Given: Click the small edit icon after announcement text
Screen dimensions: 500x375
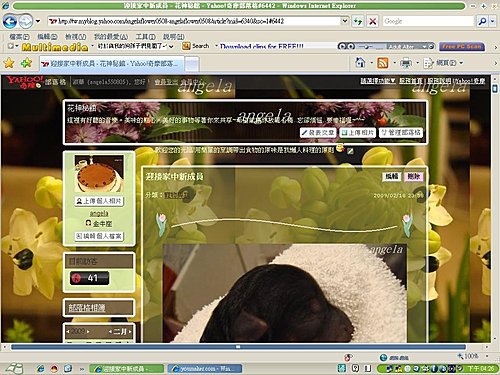Looking at the screenshot, I should pyautogui.click(x=350, y=151).
